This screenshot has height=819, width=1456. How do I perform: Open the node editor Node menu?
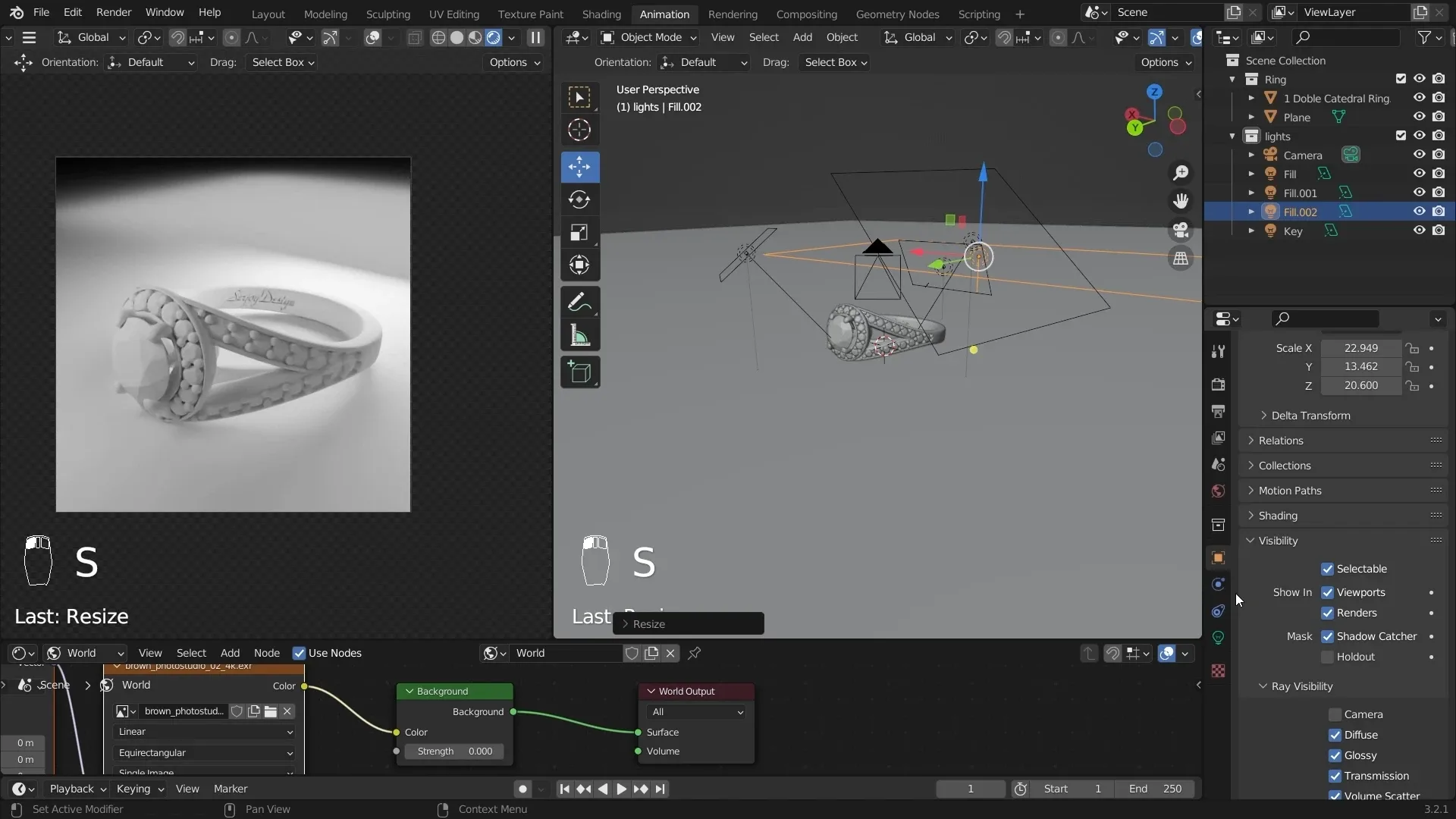[266, 653]
